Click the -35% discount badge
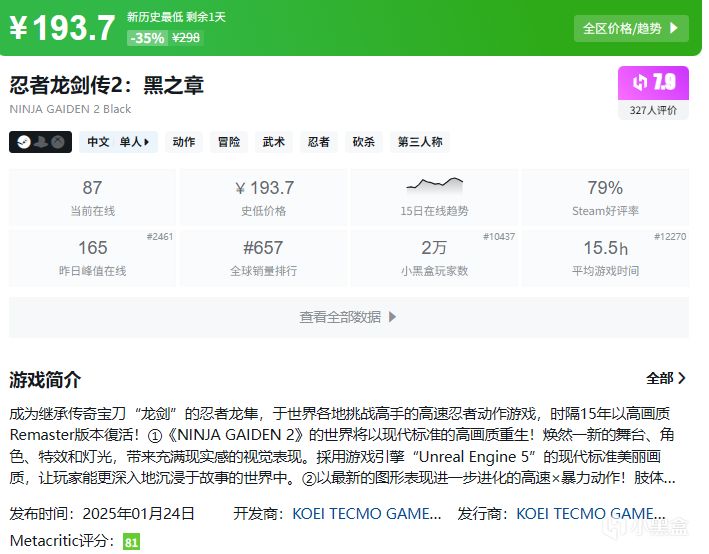This screenshot has height=554, width=709. click(147, 38)
